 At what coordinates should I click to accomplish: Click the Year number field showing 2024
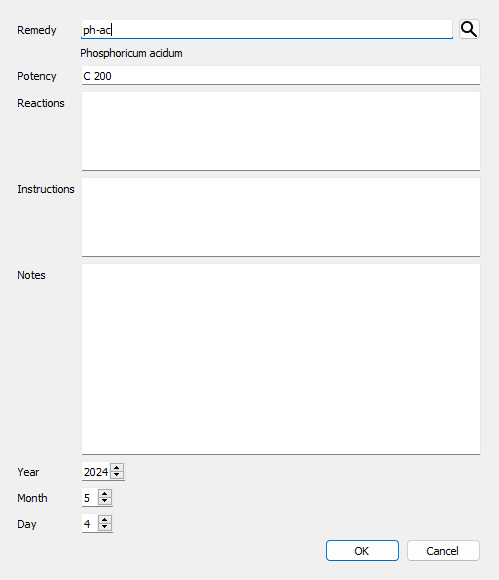click(x=96, y=472)
